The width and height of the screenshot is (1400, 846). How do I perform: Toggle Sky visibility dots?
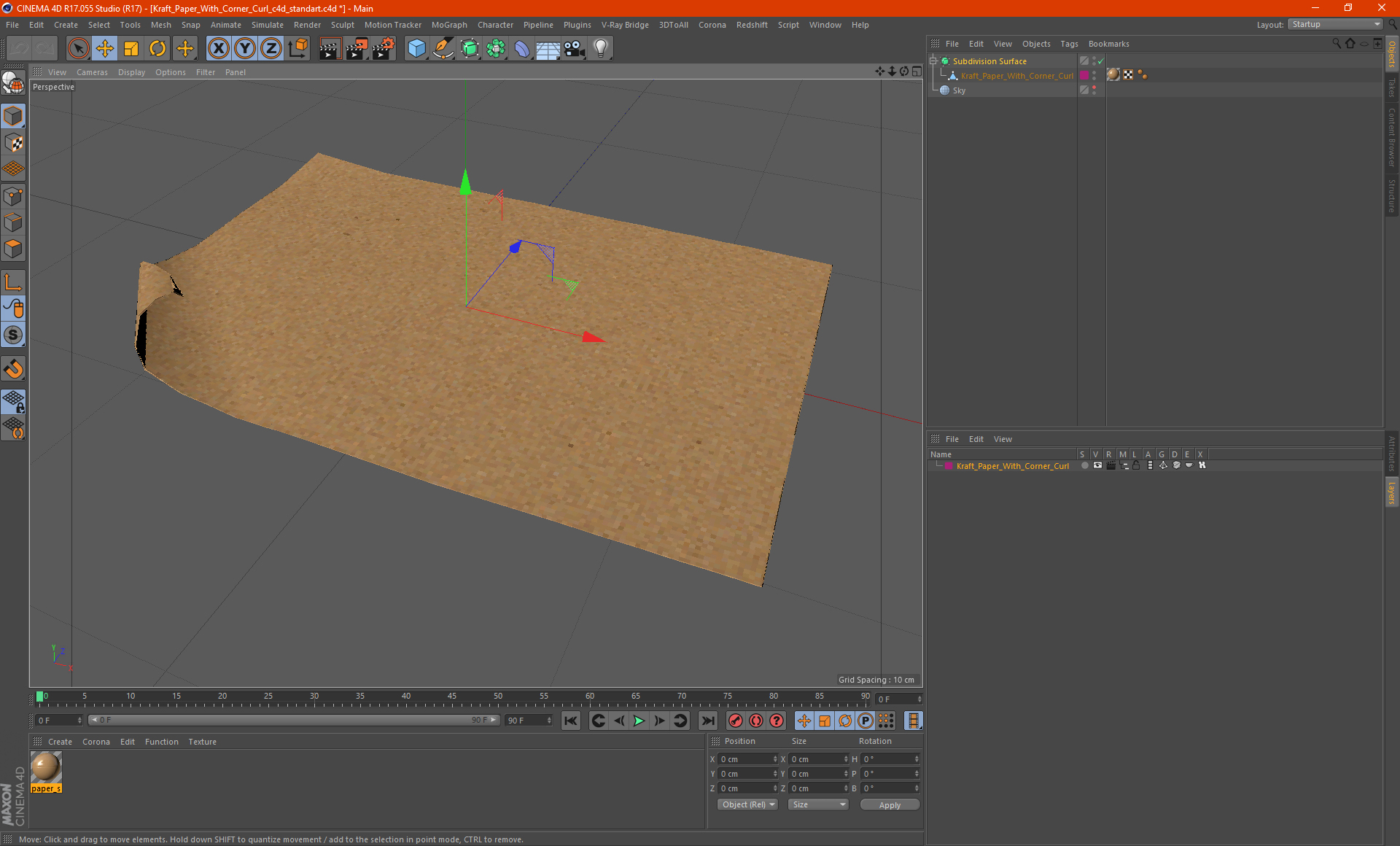(x=1094, y=90)
